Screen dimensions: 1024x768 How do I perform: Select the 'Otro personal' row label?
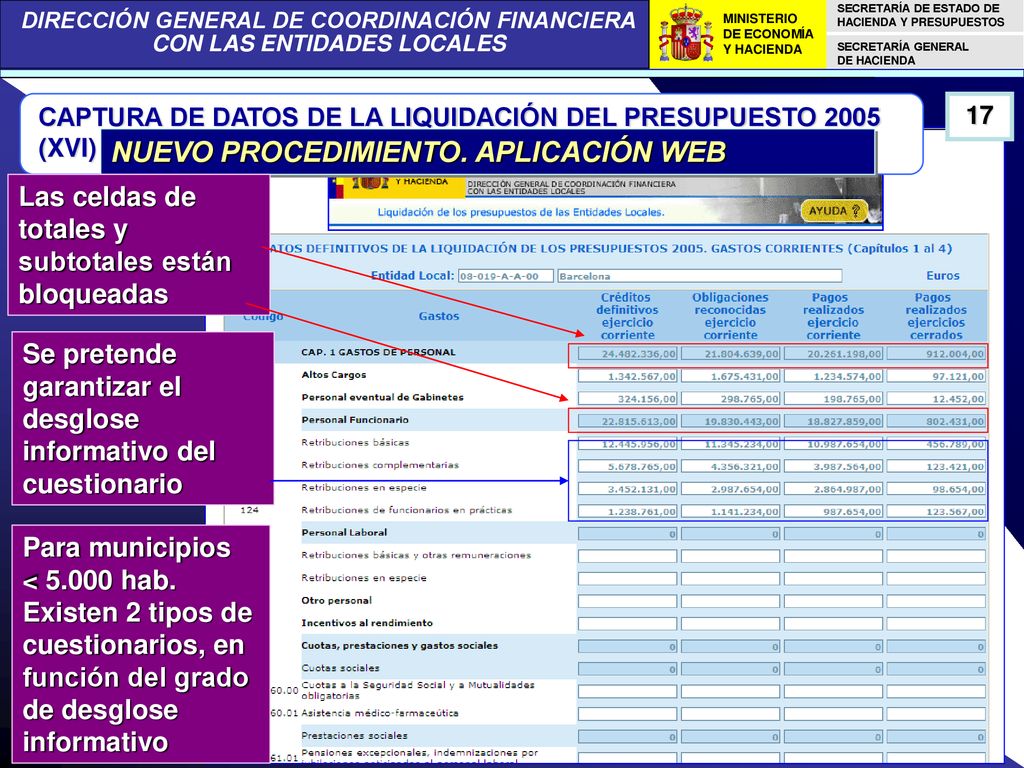point(336,600)
